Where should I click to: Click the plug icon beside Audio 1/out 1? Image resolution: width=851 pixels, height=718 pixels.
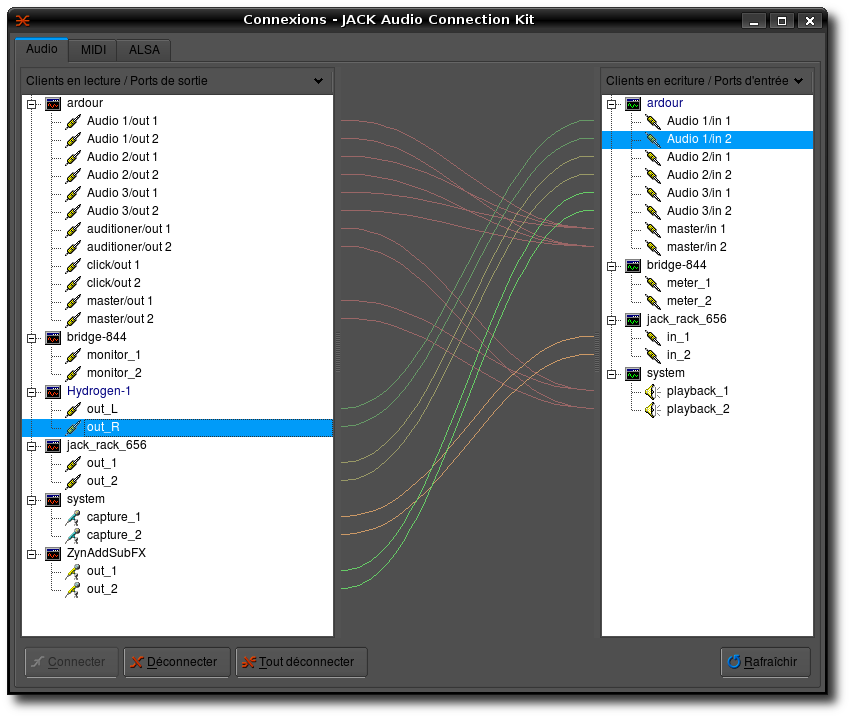(73, 122)
